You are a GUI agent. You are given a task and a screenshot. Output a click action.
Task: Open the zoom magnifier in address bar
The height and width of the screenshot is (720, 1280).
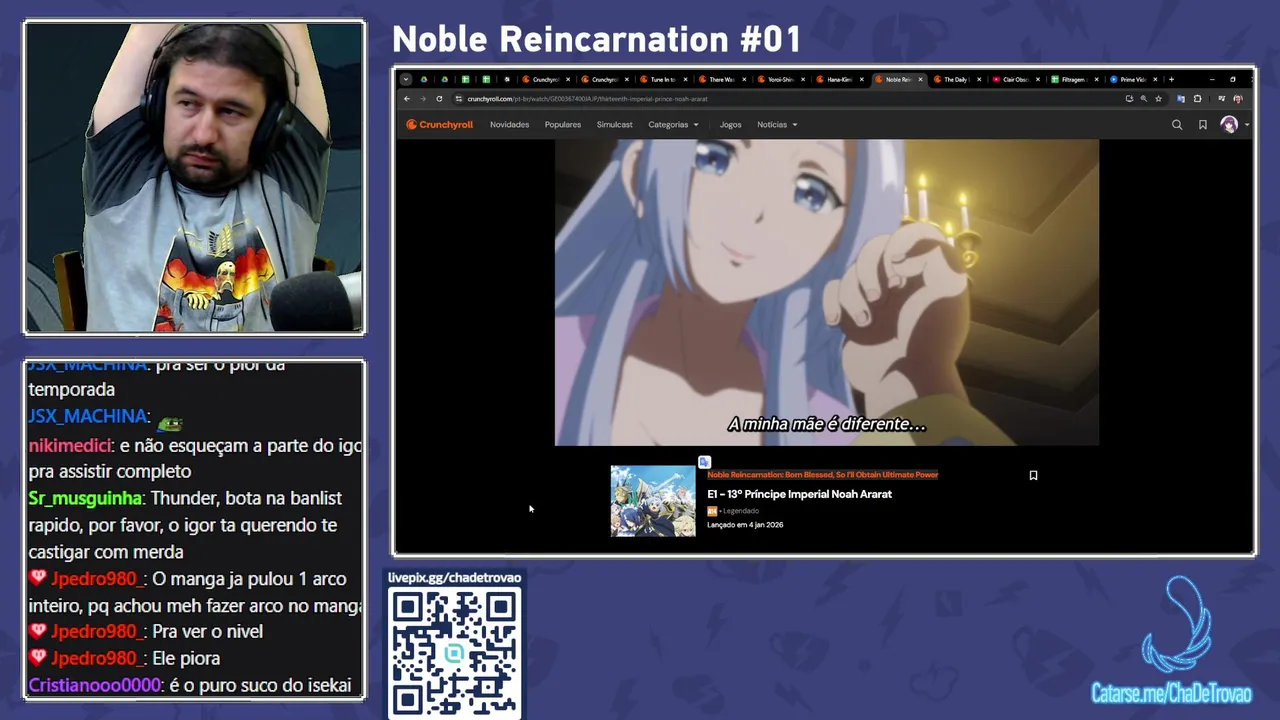(x=1144, y=99)
